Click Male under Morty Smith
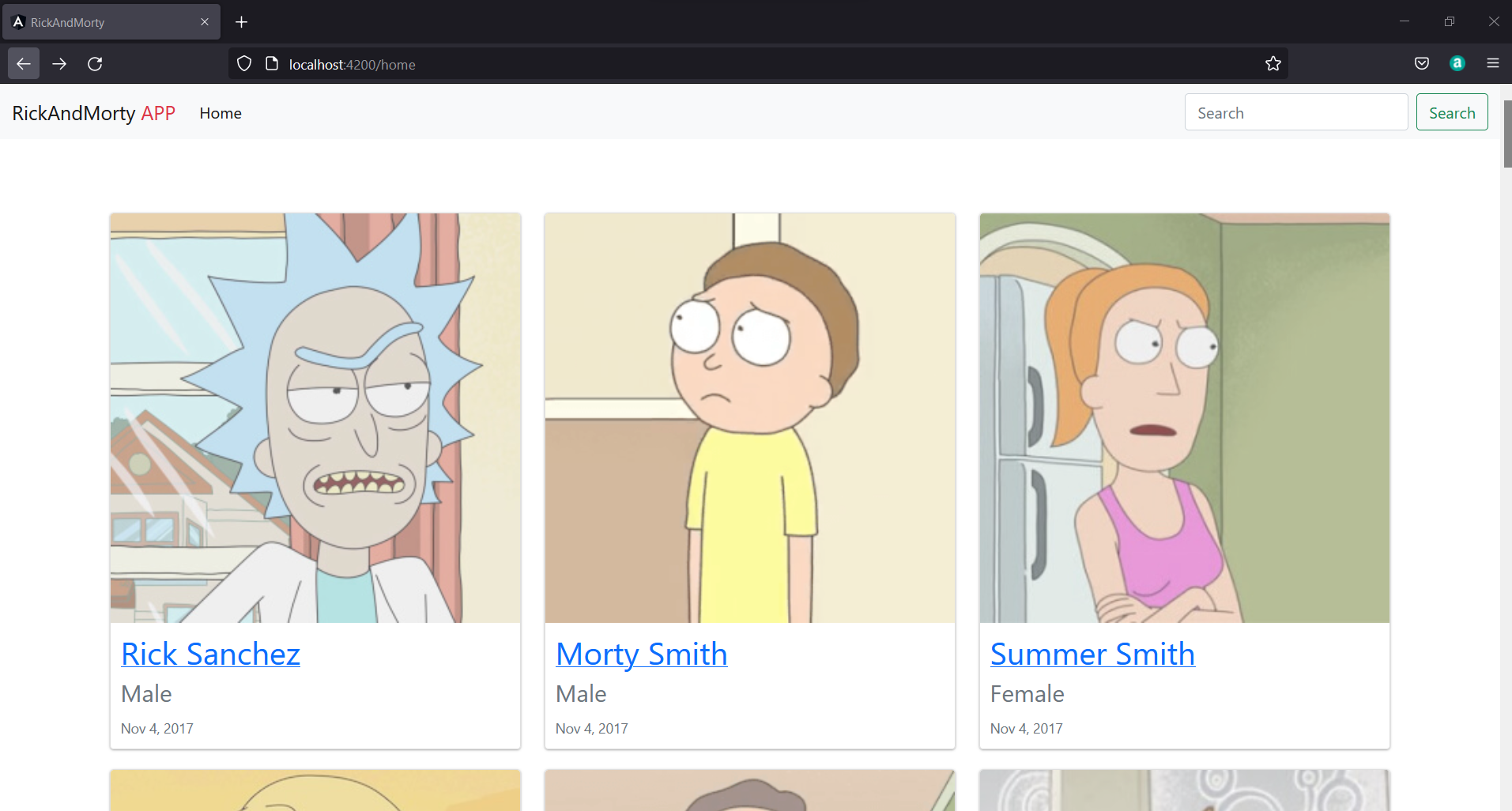This screenshot has width=1512, height=811. point(581,694)
